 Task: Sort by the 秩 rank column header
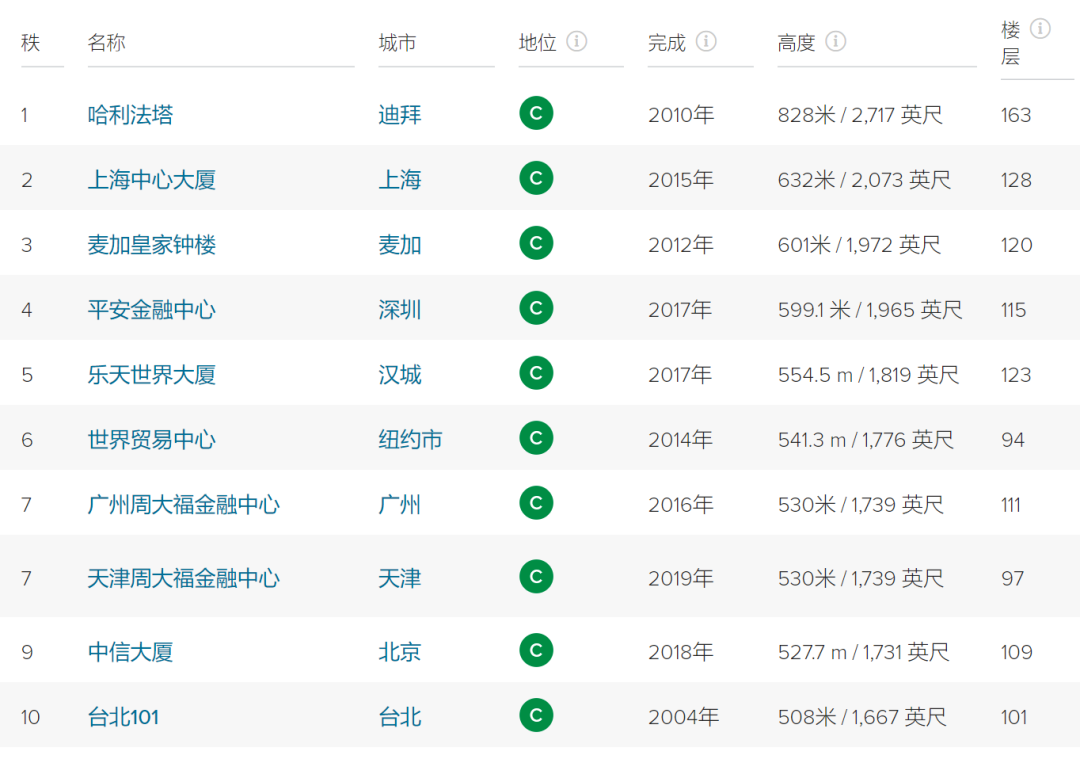click(31, 43)
